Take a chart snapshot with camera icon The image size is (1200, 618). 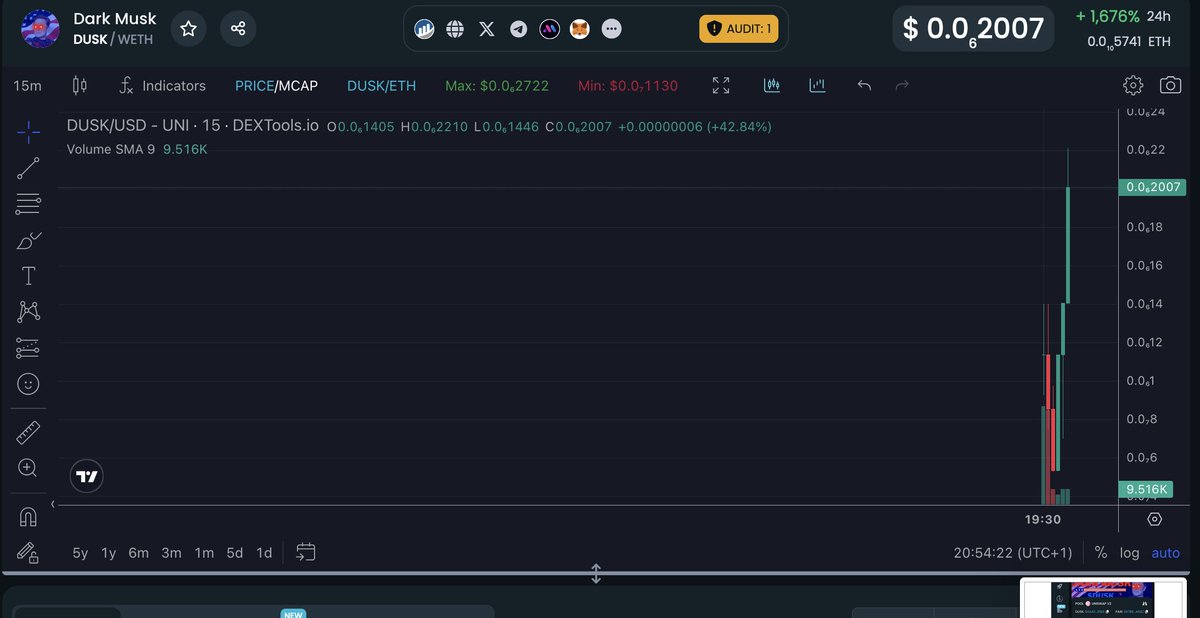coord(1170,86)
